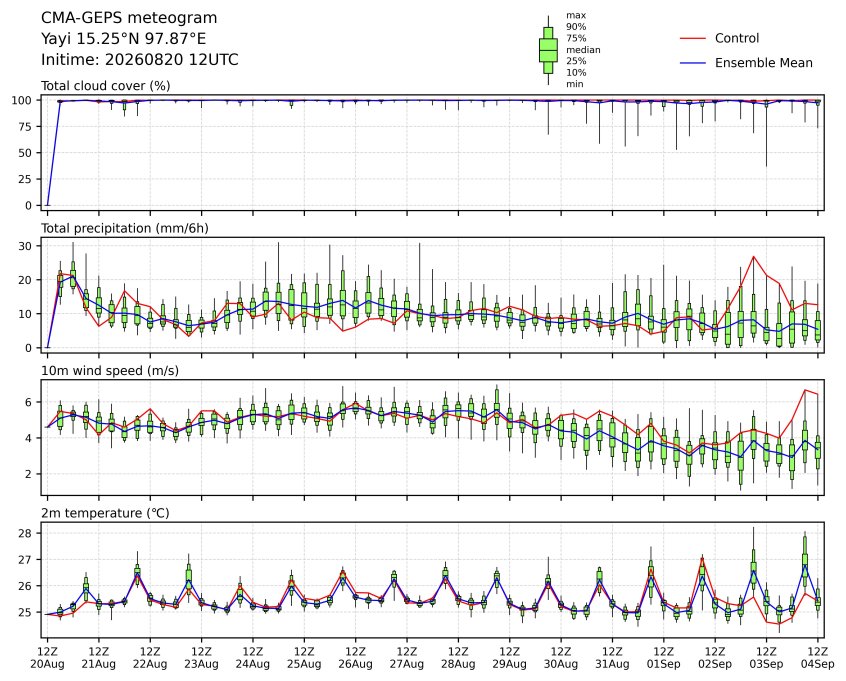Click the 12Z 29Aug time axis label
This screenshot has height=681, width=846.
pyautogui.click(x=509, y=658)
